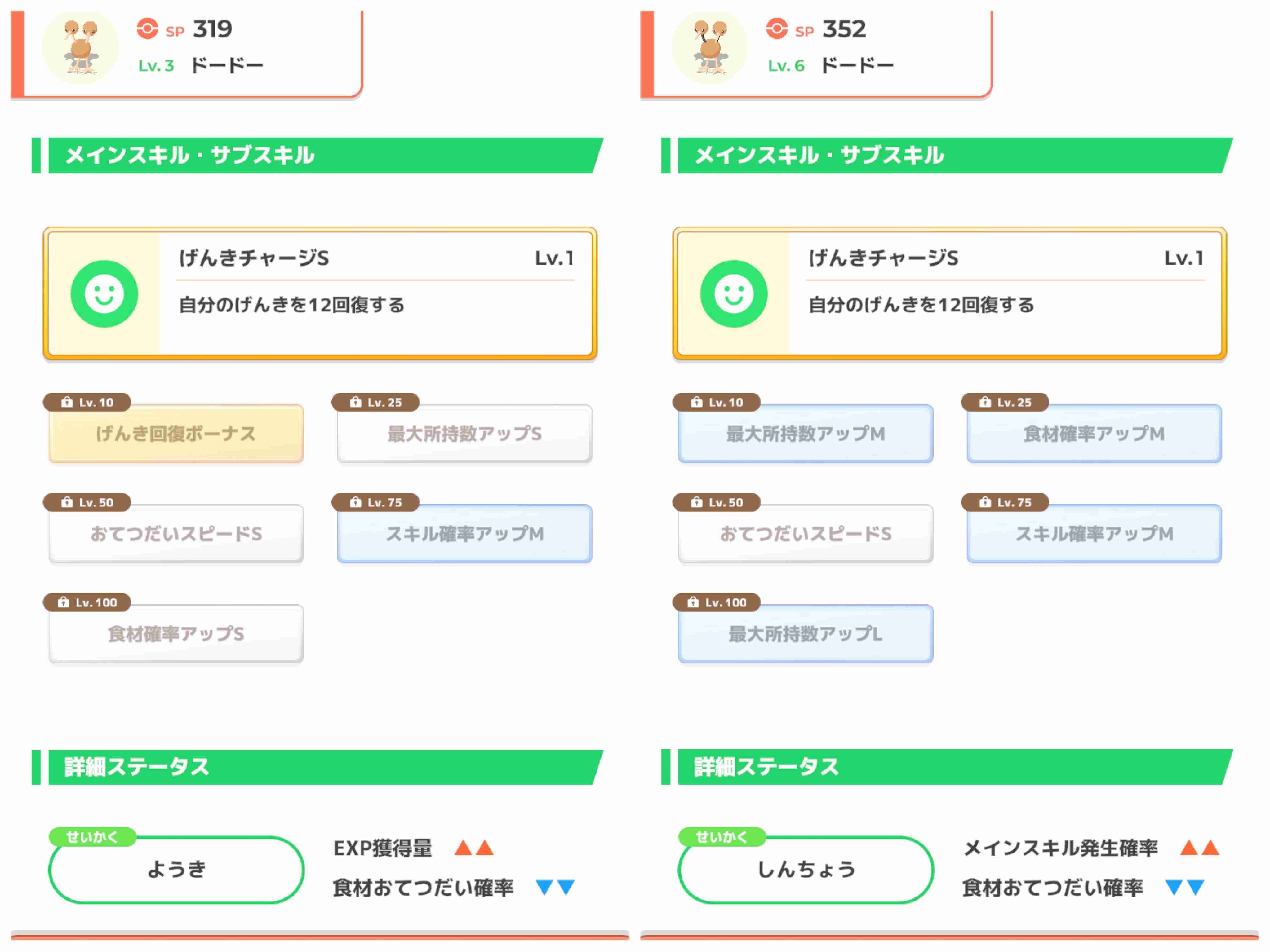The height and width of the screenshot is (952, 1270).
Task: Click the Lv. 100 lock badge on right panel
Action: (717, 602)
